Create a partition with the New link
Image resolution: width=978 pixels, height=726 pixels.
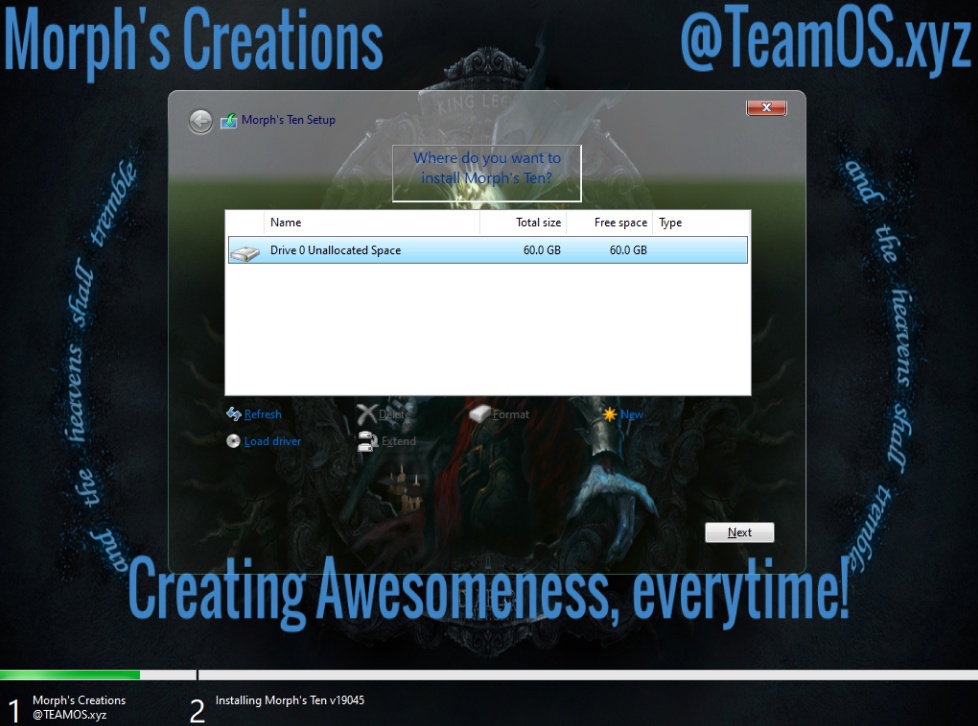point(631,414)
